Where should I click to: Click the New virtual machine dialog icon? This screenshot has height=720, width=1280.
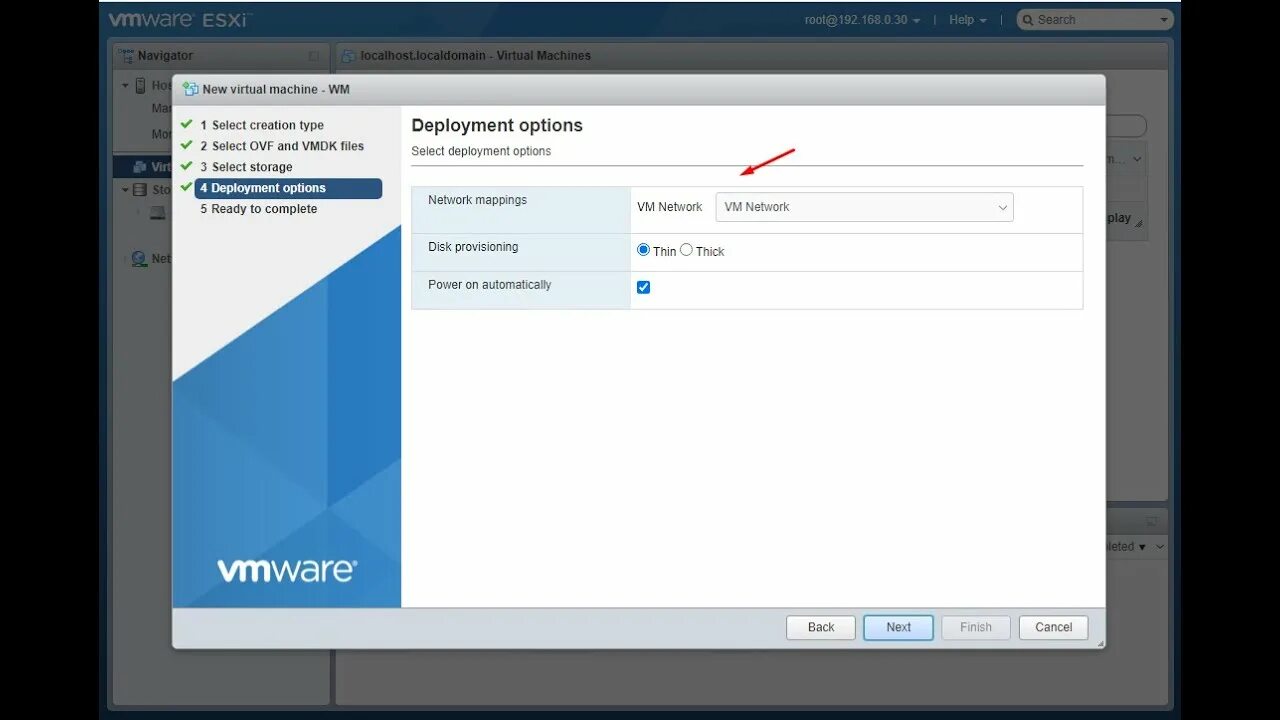click(x=190, y=89)
